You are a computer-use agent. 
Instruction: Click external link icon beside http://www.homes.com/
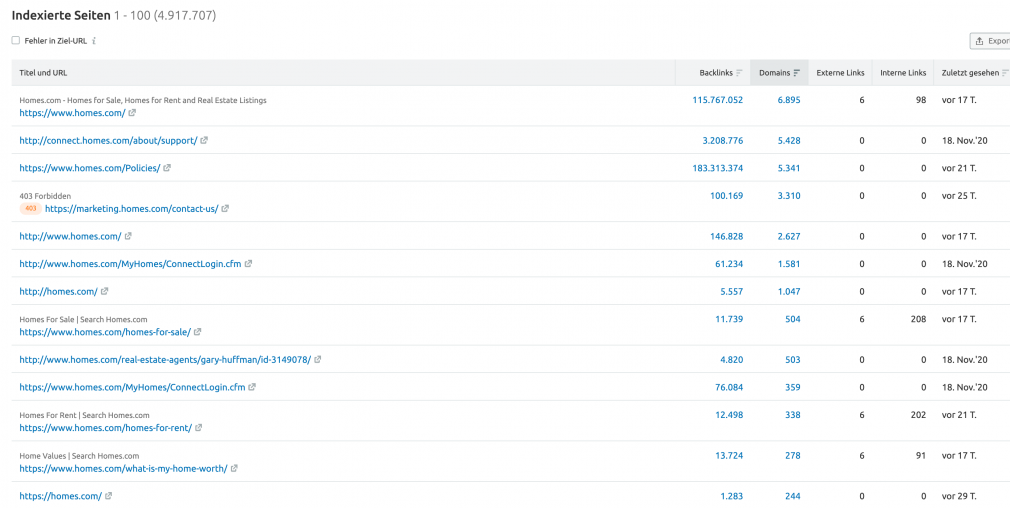128,236
